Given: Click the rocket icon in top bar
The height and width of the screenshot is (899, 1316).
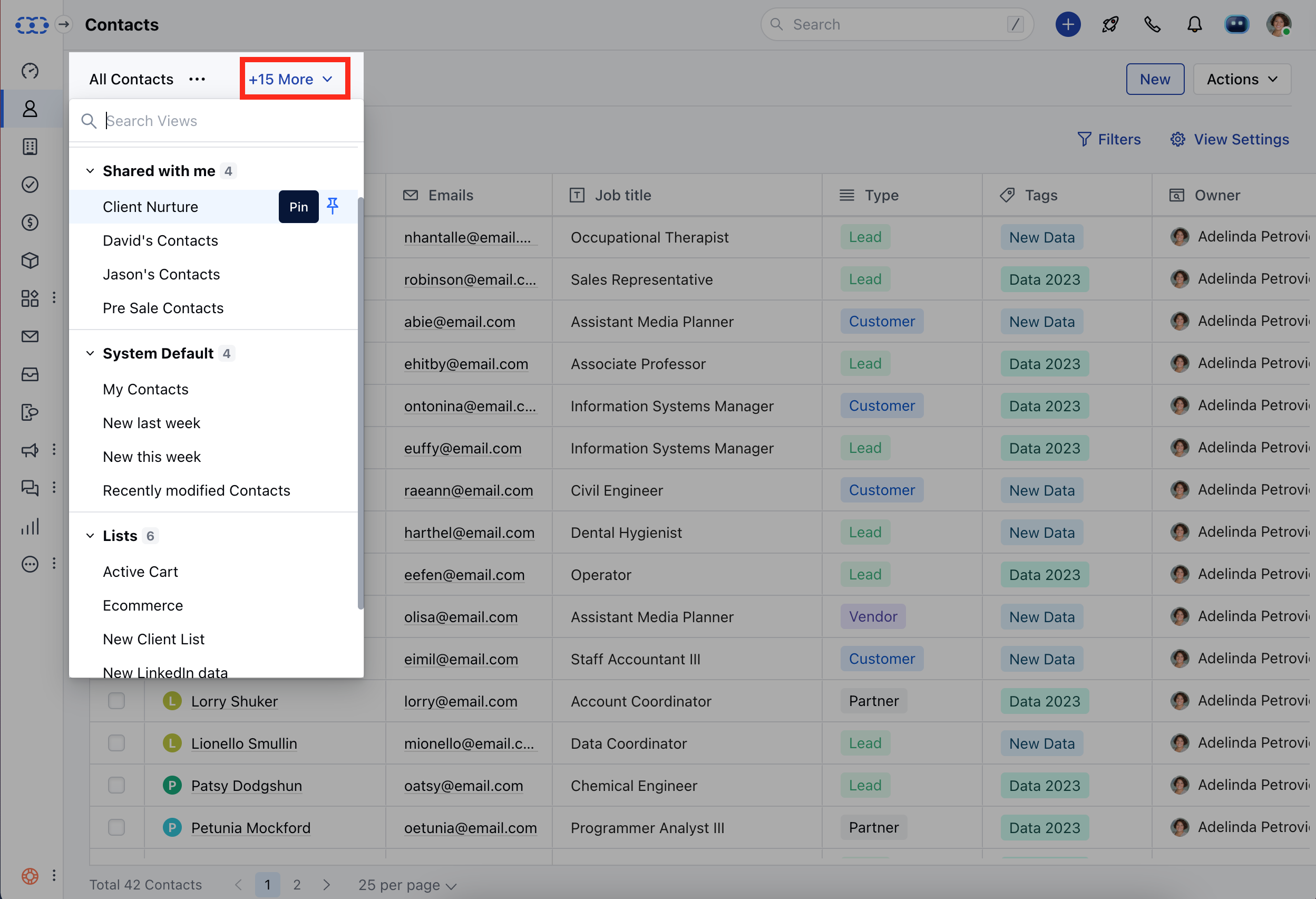Looking at the screenshot, I should (1110, 24).
